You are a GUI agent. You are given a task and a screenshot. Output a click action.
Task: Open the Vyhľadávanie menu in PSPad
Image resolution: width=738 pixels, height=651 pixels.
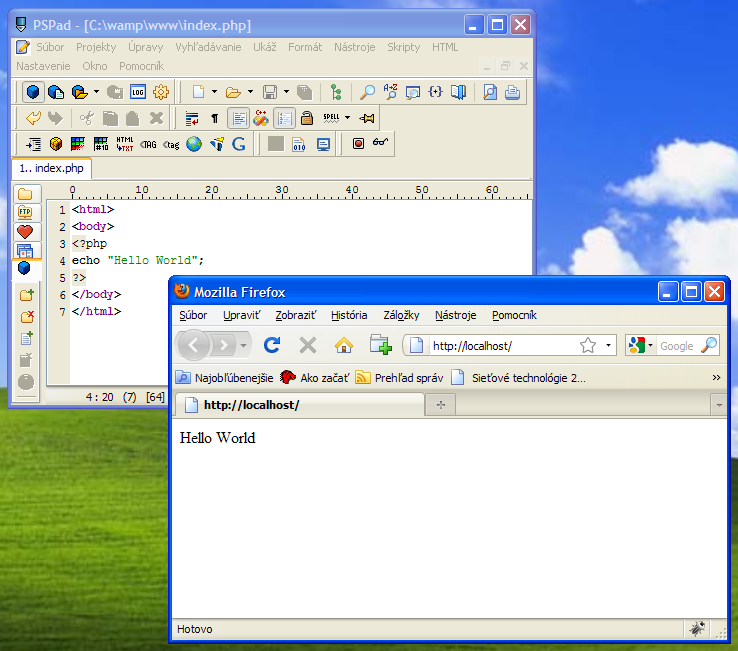(208, 47)
